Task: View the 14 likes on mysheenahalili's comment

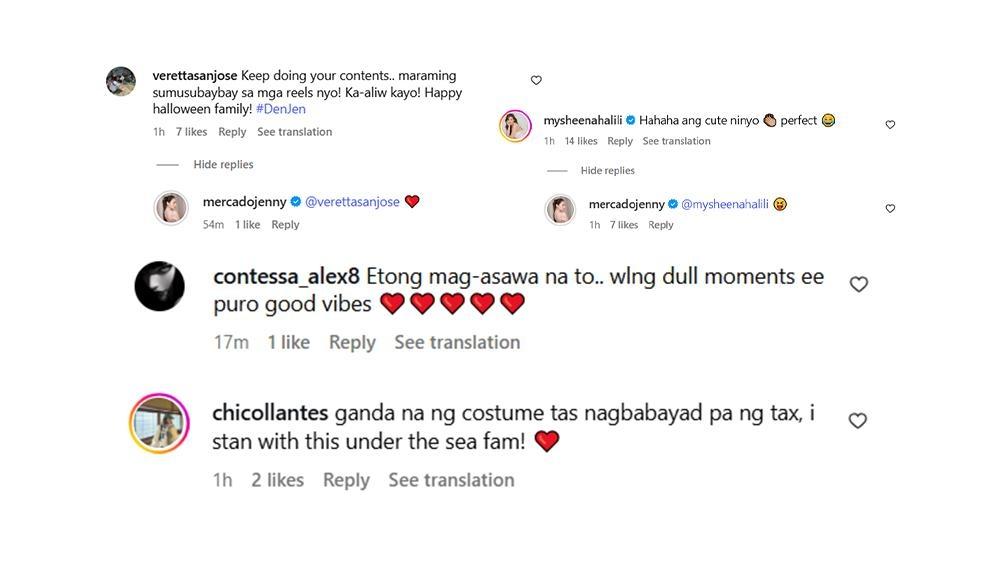Action: pyautogui.click(x=580, y=141)
